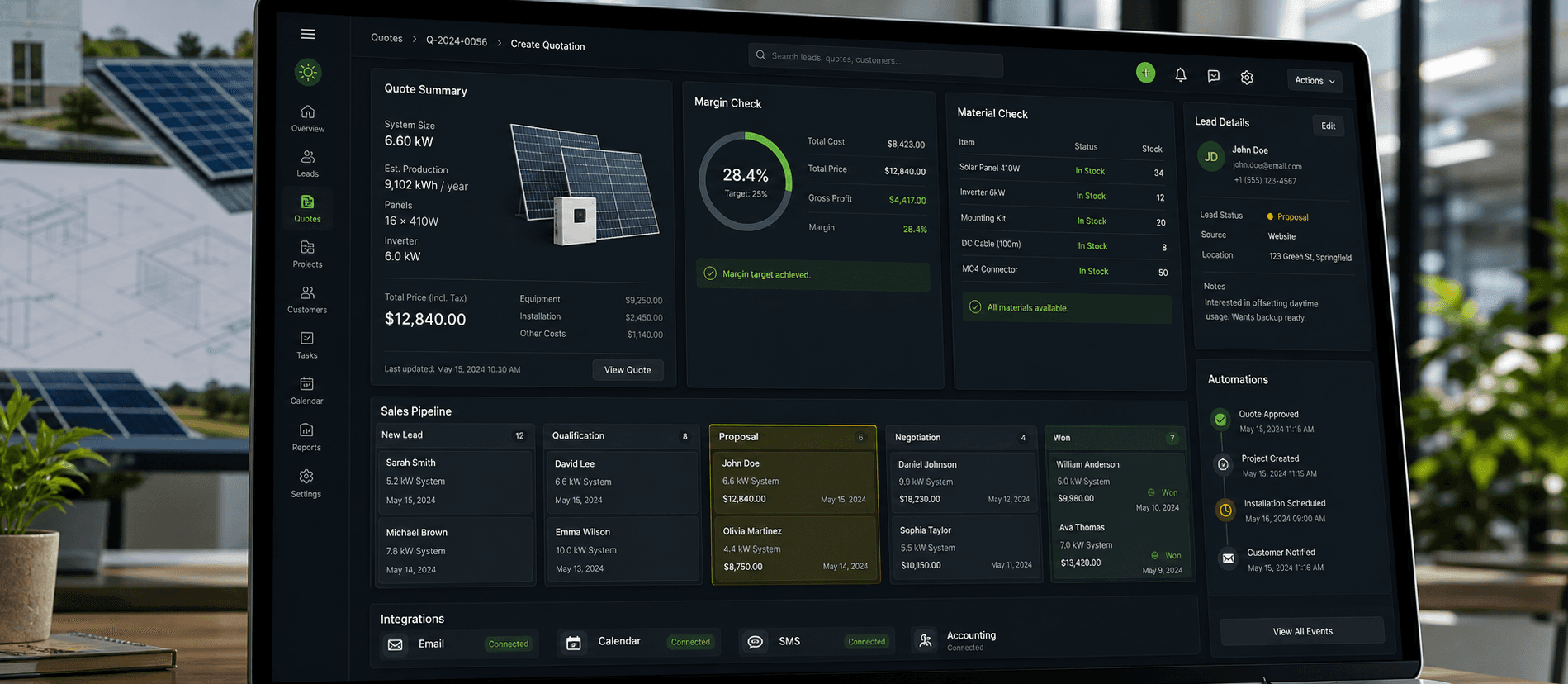The width and height of the screenshot is (1568, 684).
Task: Open Sophia Taylor negotiation card
Action: (964, 549)
